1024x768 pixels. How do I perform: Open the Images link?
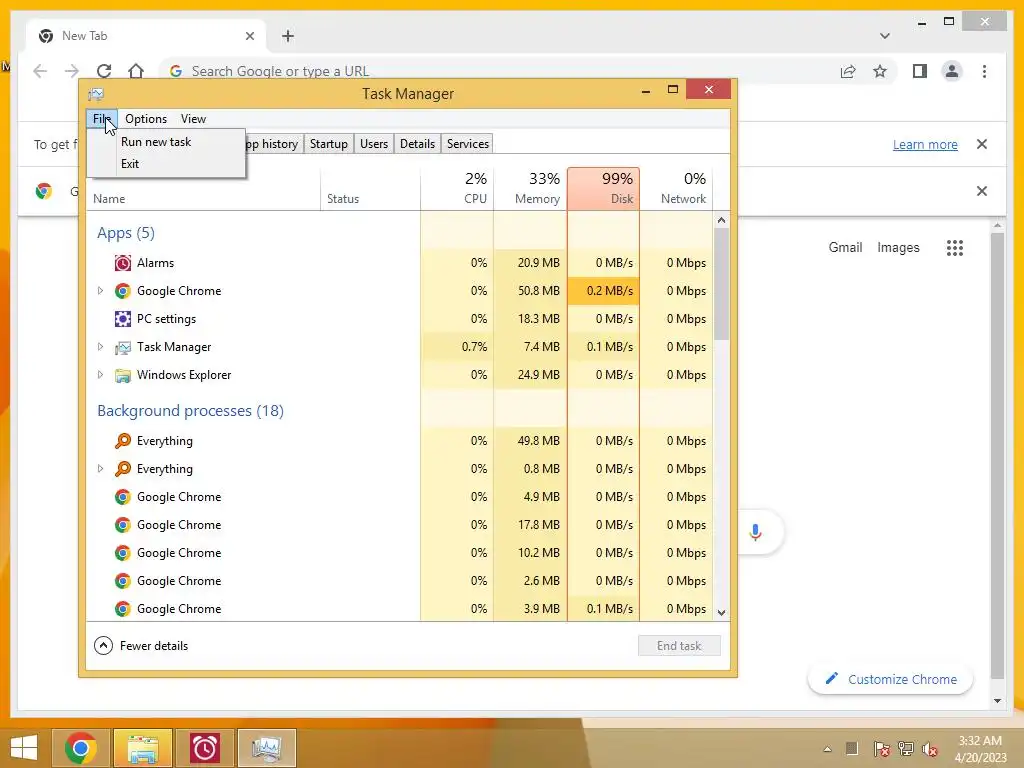(x=898, y=248)
